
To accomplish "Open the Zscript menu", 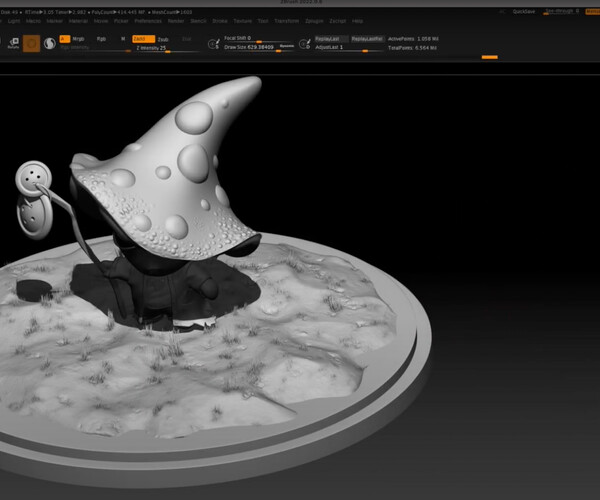I will coord(338,21).
